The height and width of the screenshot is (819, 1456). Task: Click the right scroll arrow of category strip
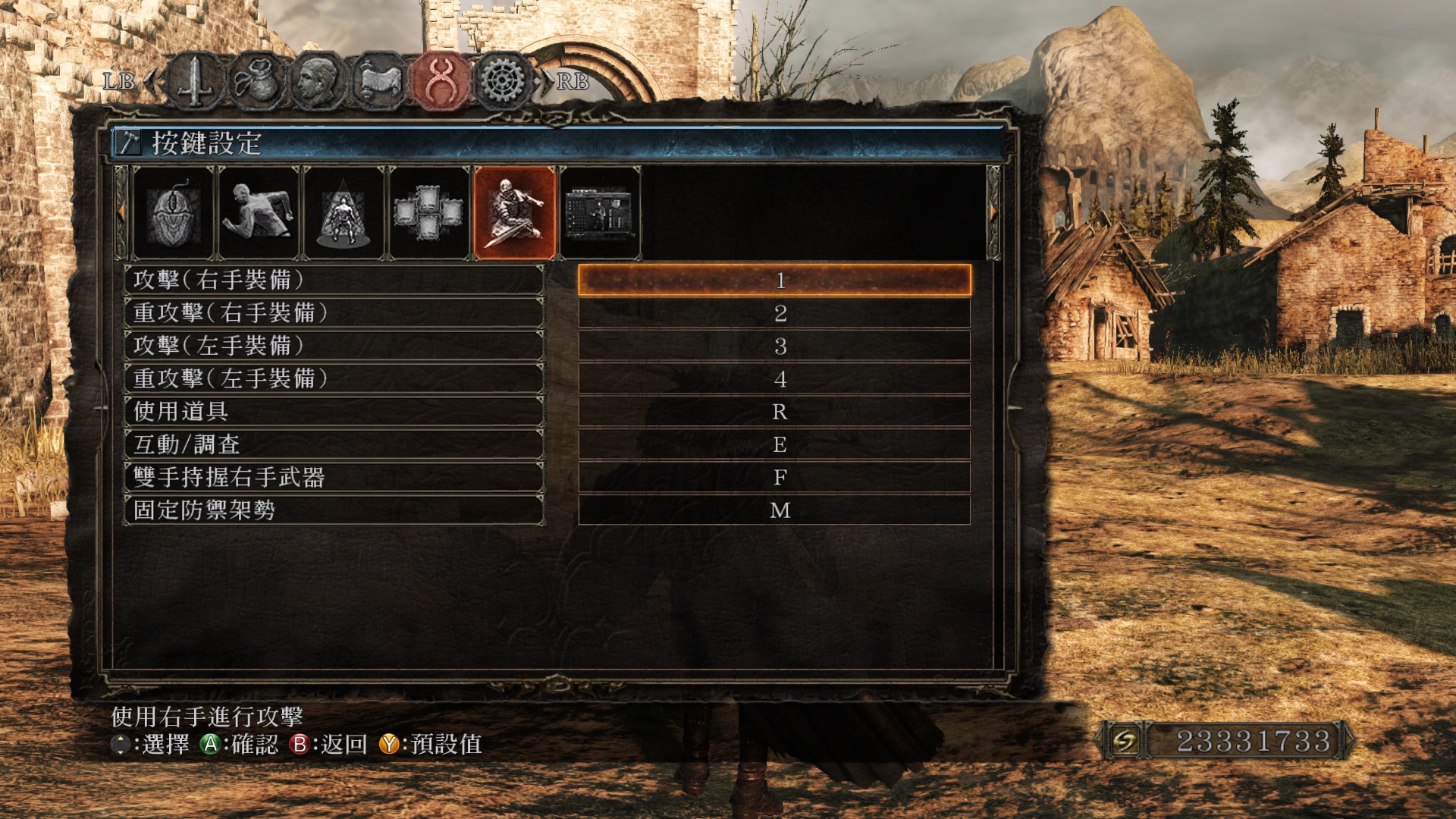click(993, 213)
